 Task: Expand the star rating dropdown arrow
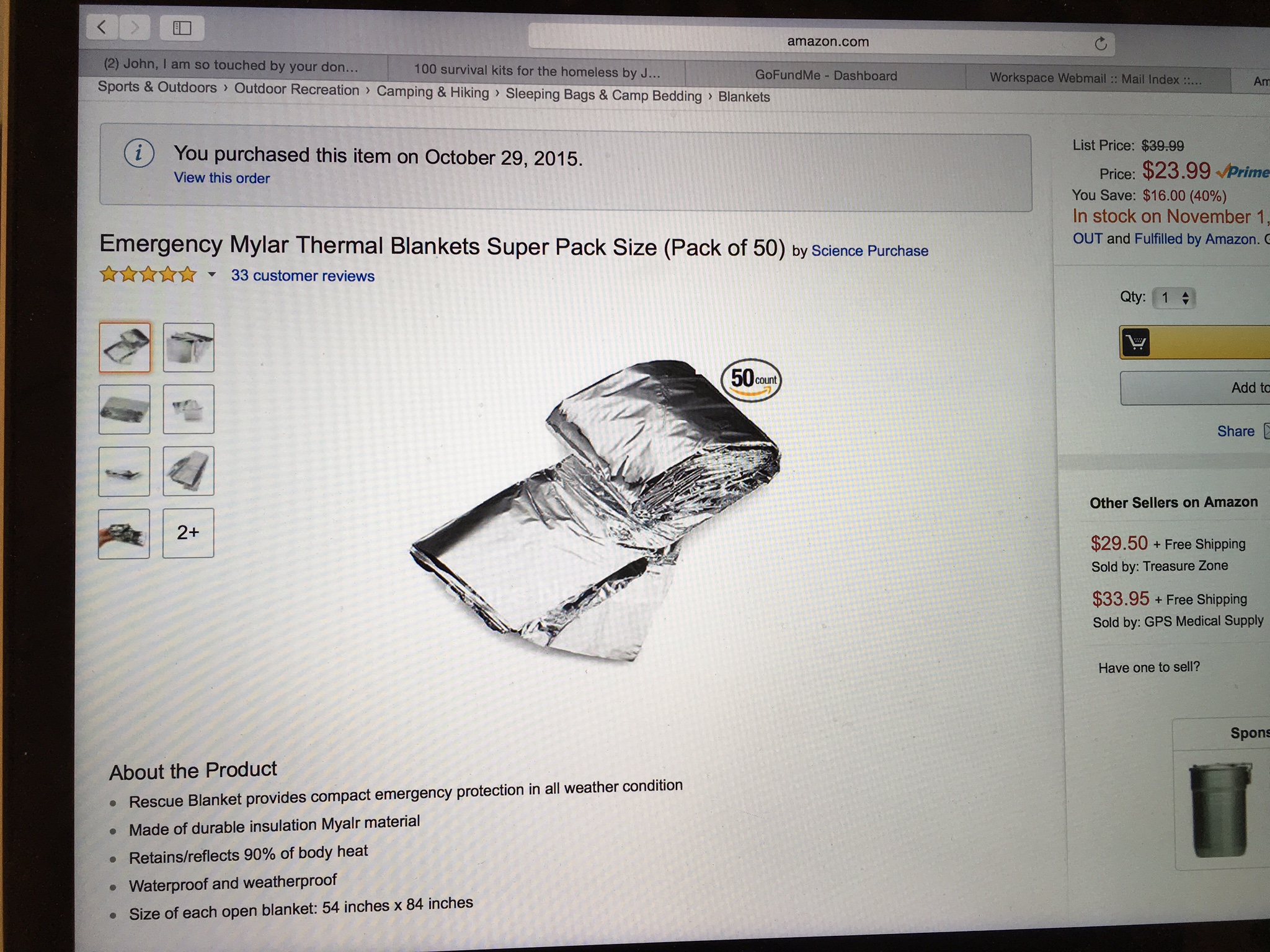[211, 274]
